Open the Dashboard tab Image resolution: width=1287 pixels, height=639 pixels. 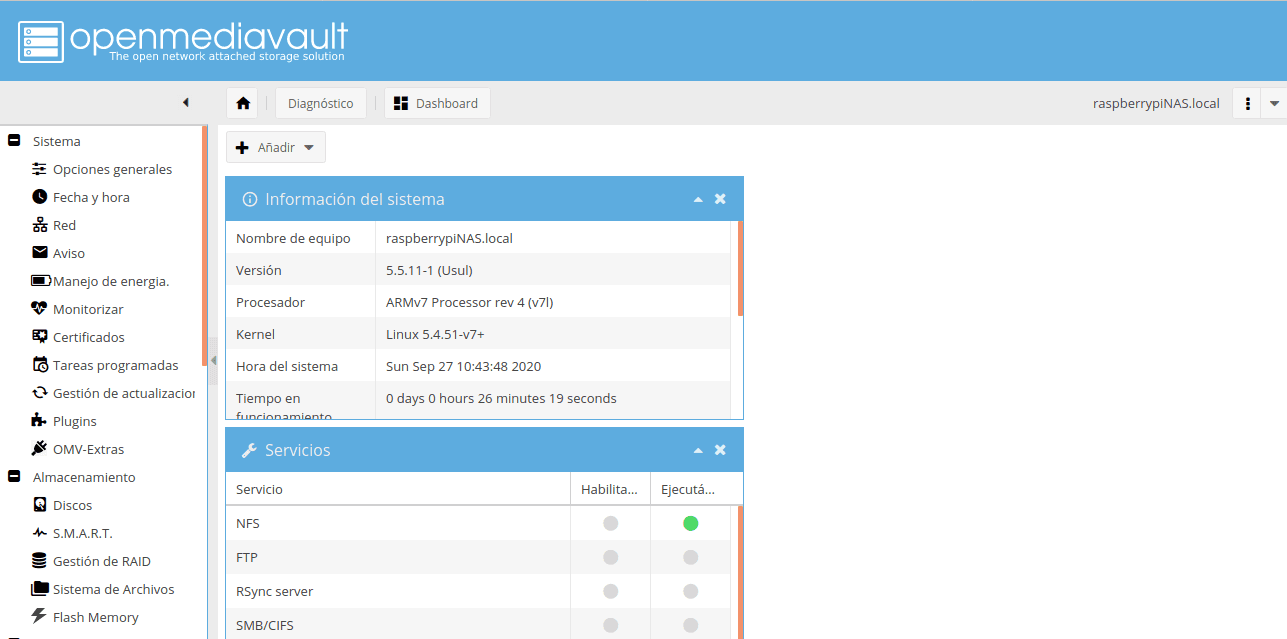tap(437, 102)
